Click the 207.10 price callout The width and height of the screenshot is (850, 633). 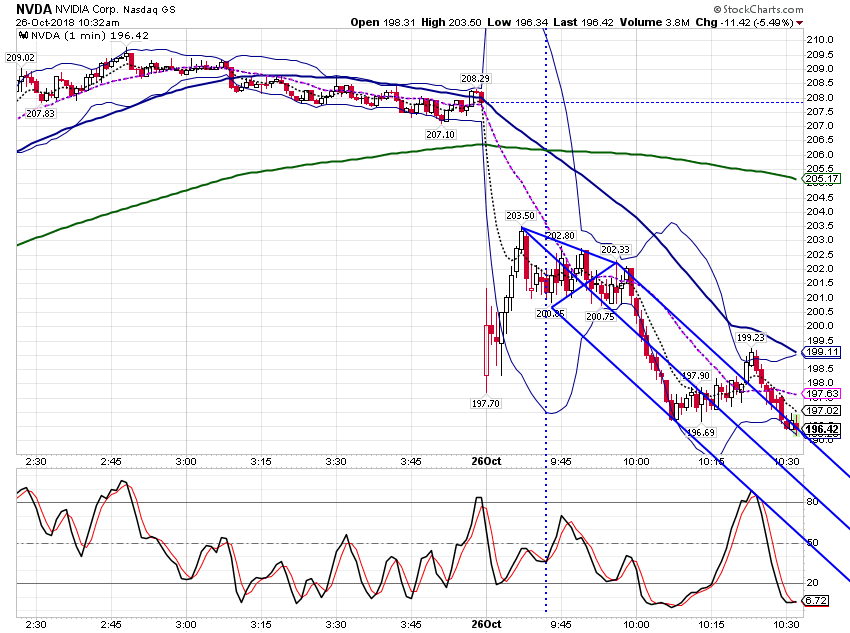click(440, 134)
